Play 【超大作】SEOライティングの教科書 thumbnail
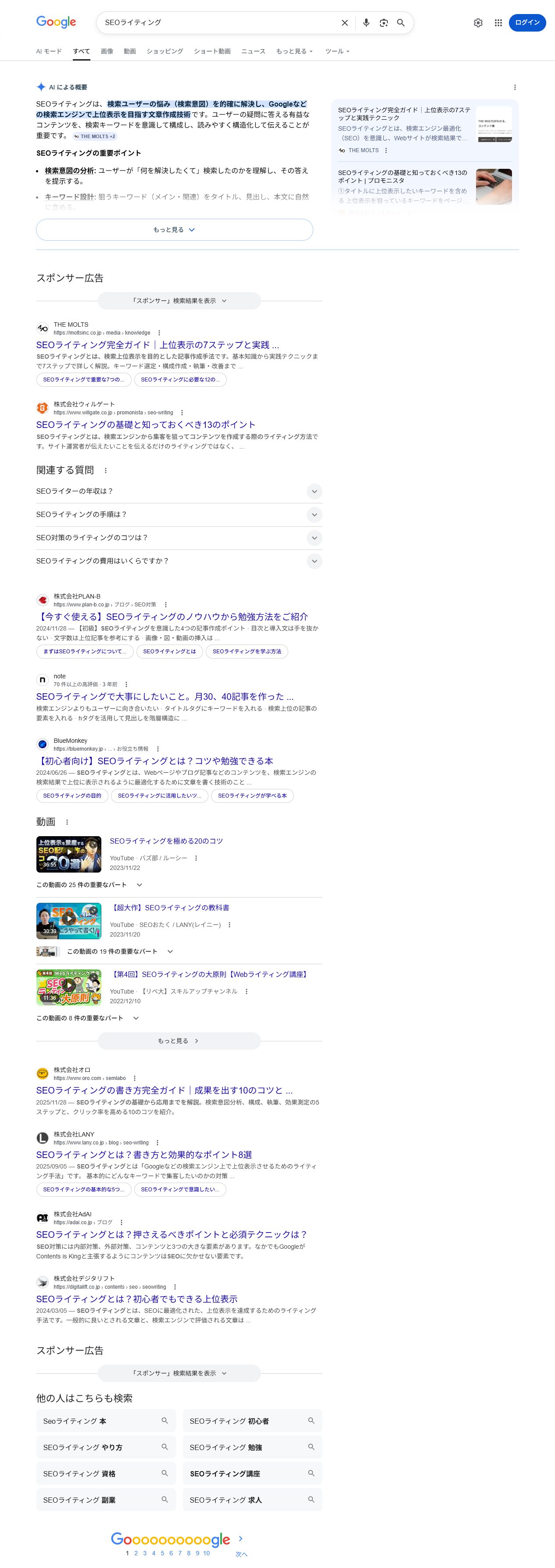 [x=69, y=921]
